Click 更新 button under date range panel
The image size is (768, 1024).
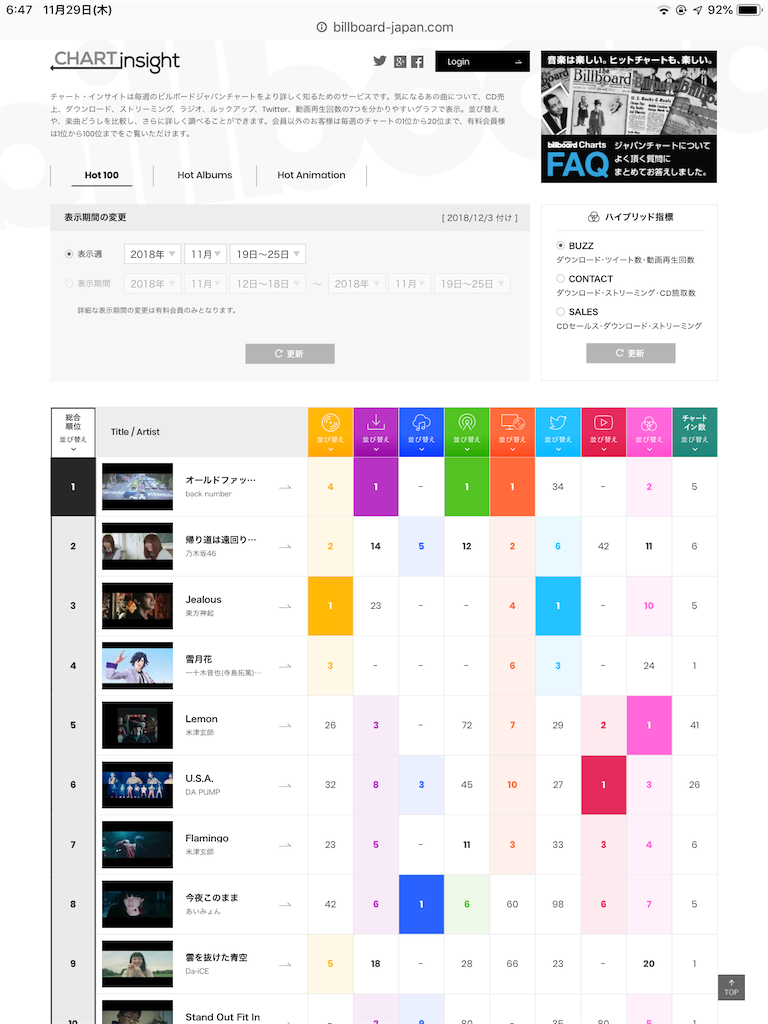tap(290, 353)
